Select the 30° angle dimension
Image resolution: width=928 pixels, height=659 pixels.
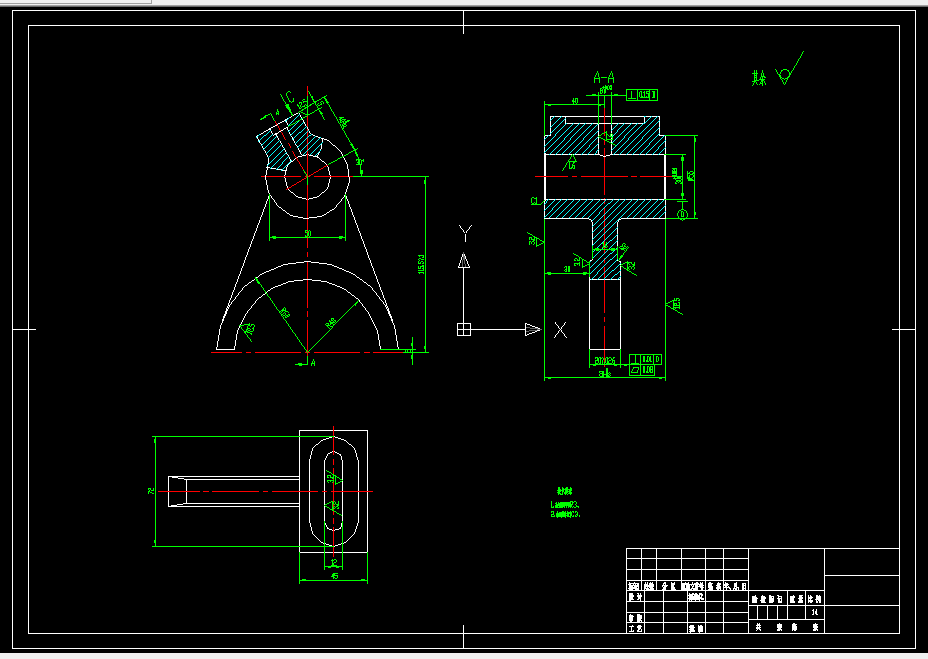tap(359, 162)
